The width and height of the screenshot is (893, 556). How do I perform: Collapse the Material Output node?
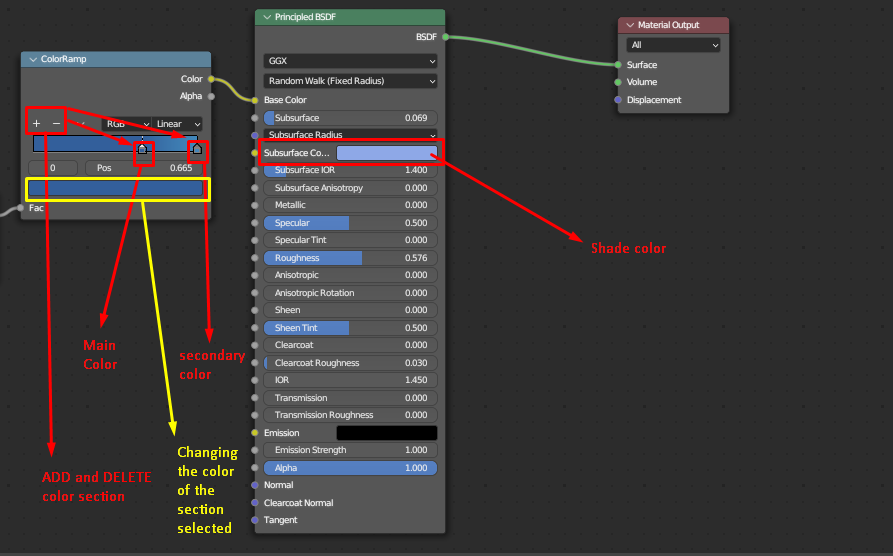pos(630,25)
